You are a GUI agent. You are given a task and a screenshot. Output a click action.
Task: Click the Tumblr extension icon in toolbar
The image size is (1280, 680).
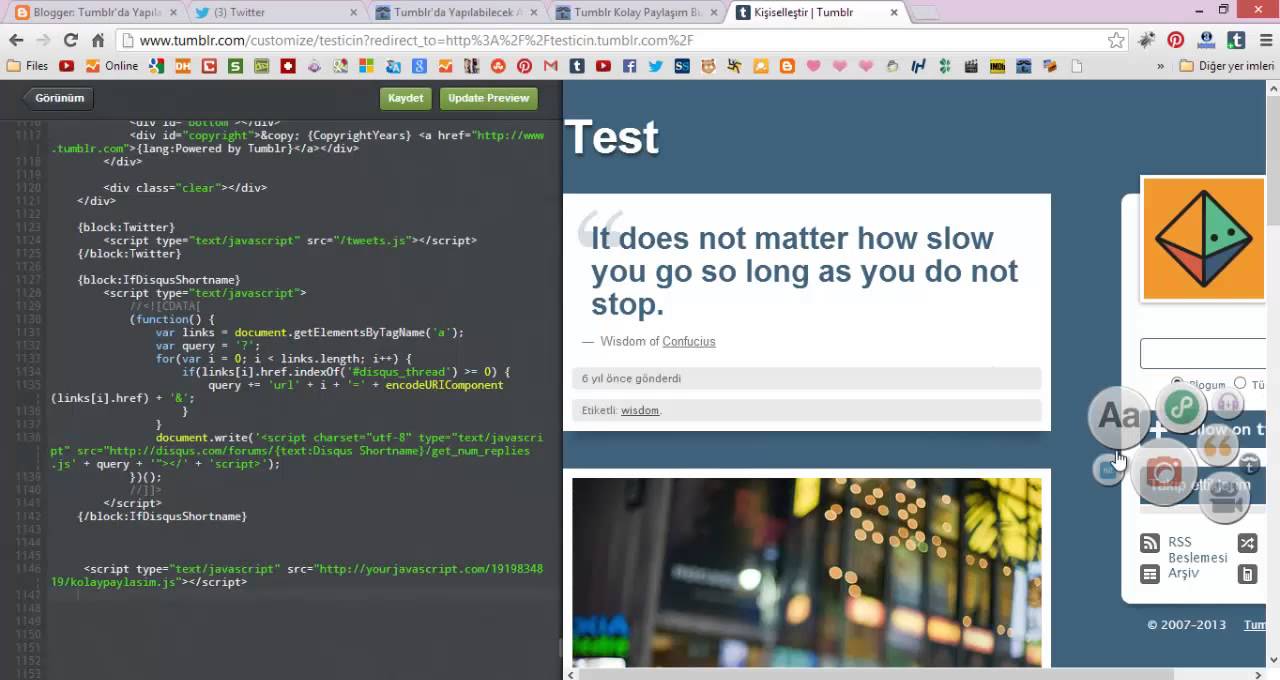click(1237, 41)
